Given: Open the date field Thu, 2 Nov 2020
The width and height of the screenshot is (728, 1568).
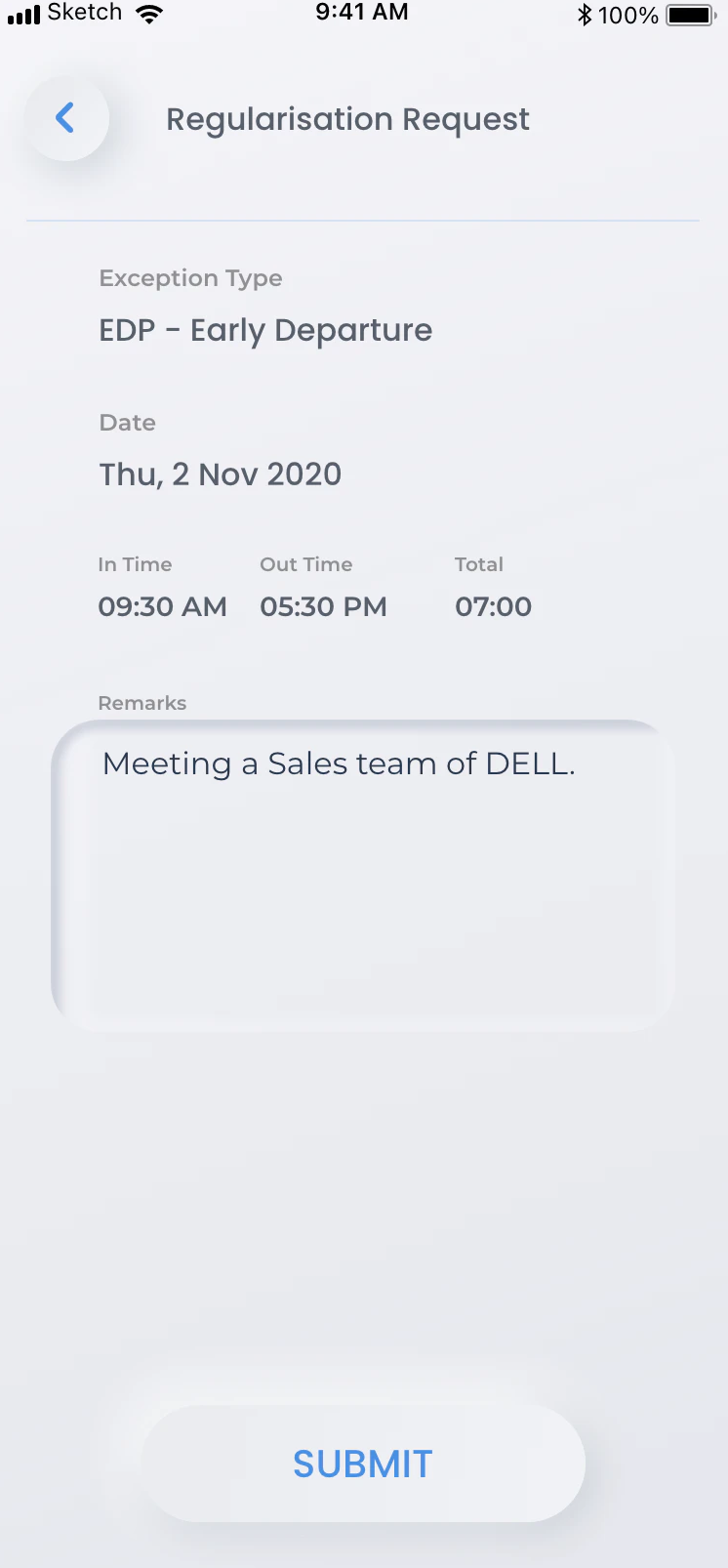Looking at the screenshot, I should pos(221,475).
